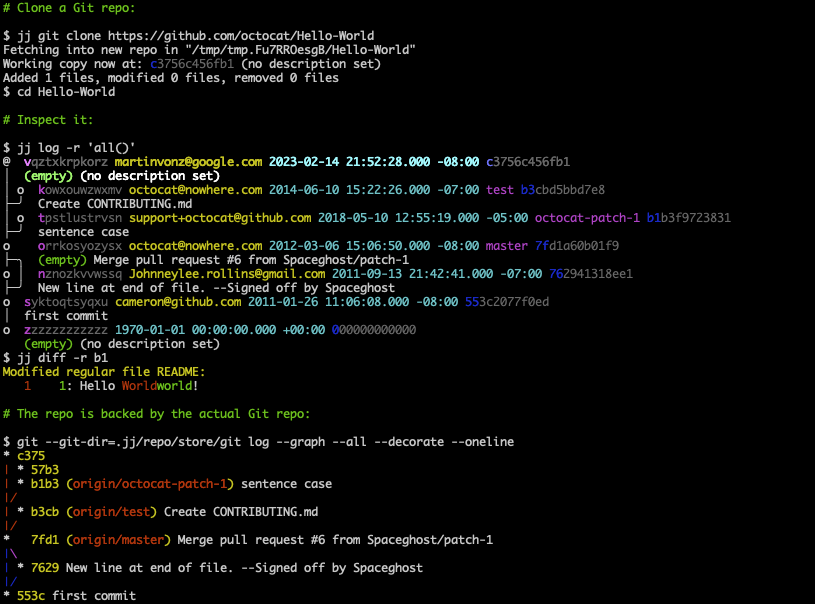815x604 pixels.
Task: Select git commit 7629 in git log
Action: 45,569
